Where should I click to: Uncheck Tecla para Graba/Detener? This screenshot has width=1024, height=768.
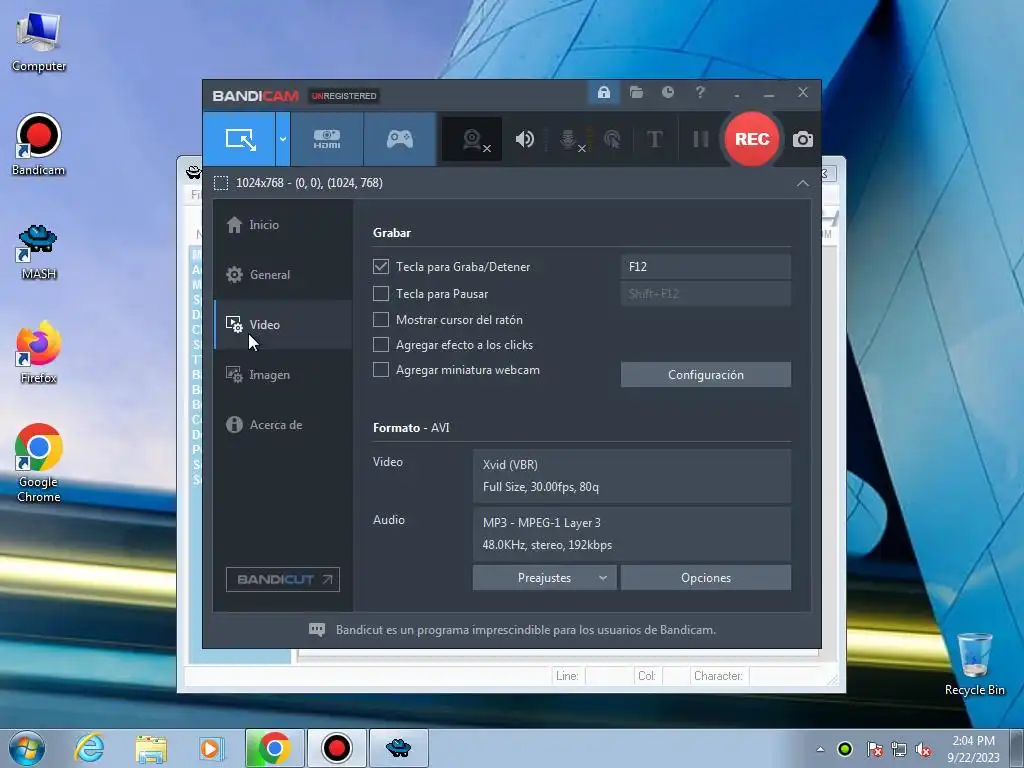(x=381, y=266)
